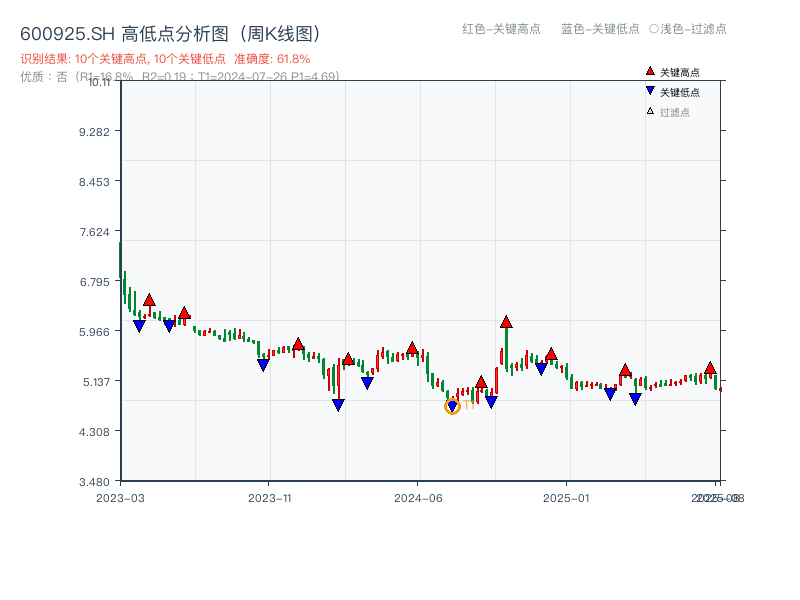Toggle the 关键高点 legend label
This screenshot has width=800, height=600.
[x=680, y=73]
